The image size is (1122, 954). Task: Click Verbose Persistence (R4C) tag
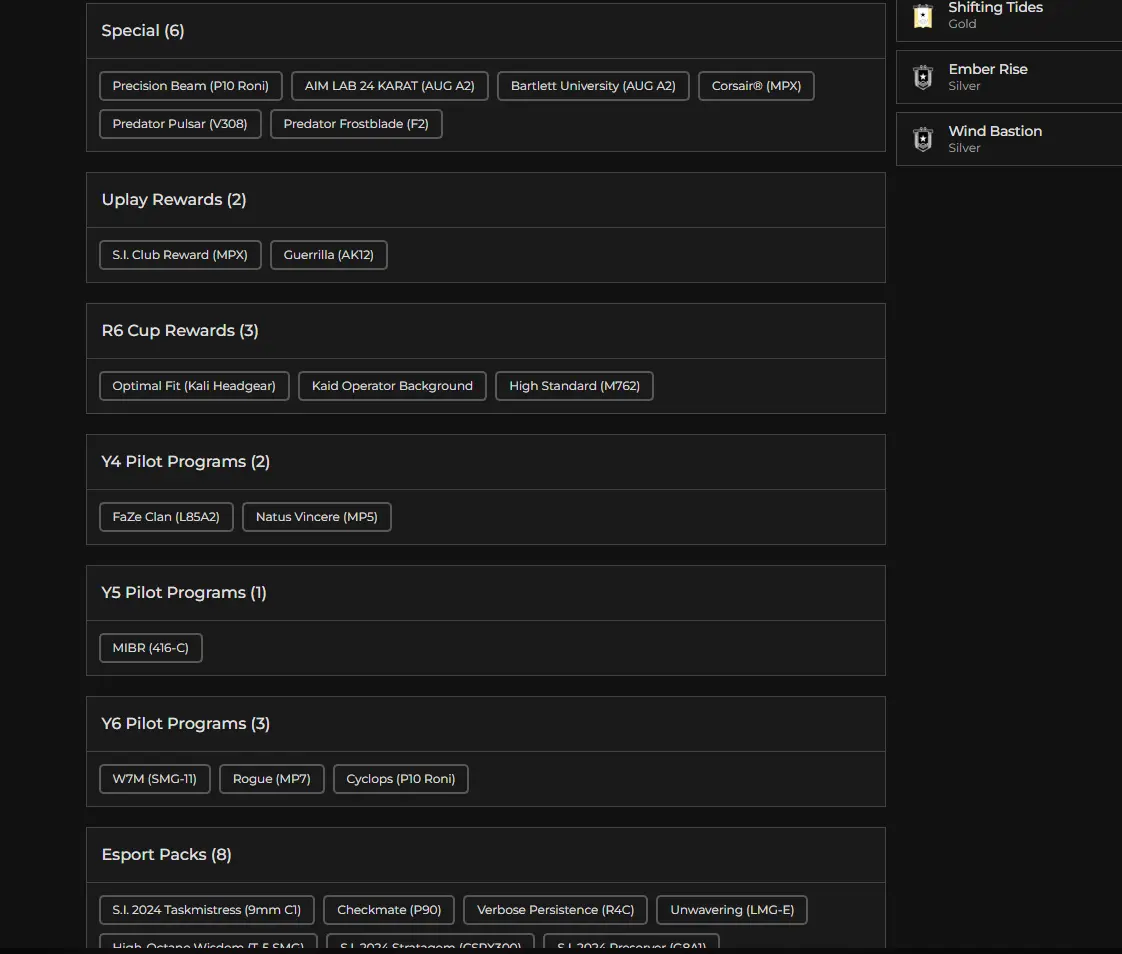point(555,910)
